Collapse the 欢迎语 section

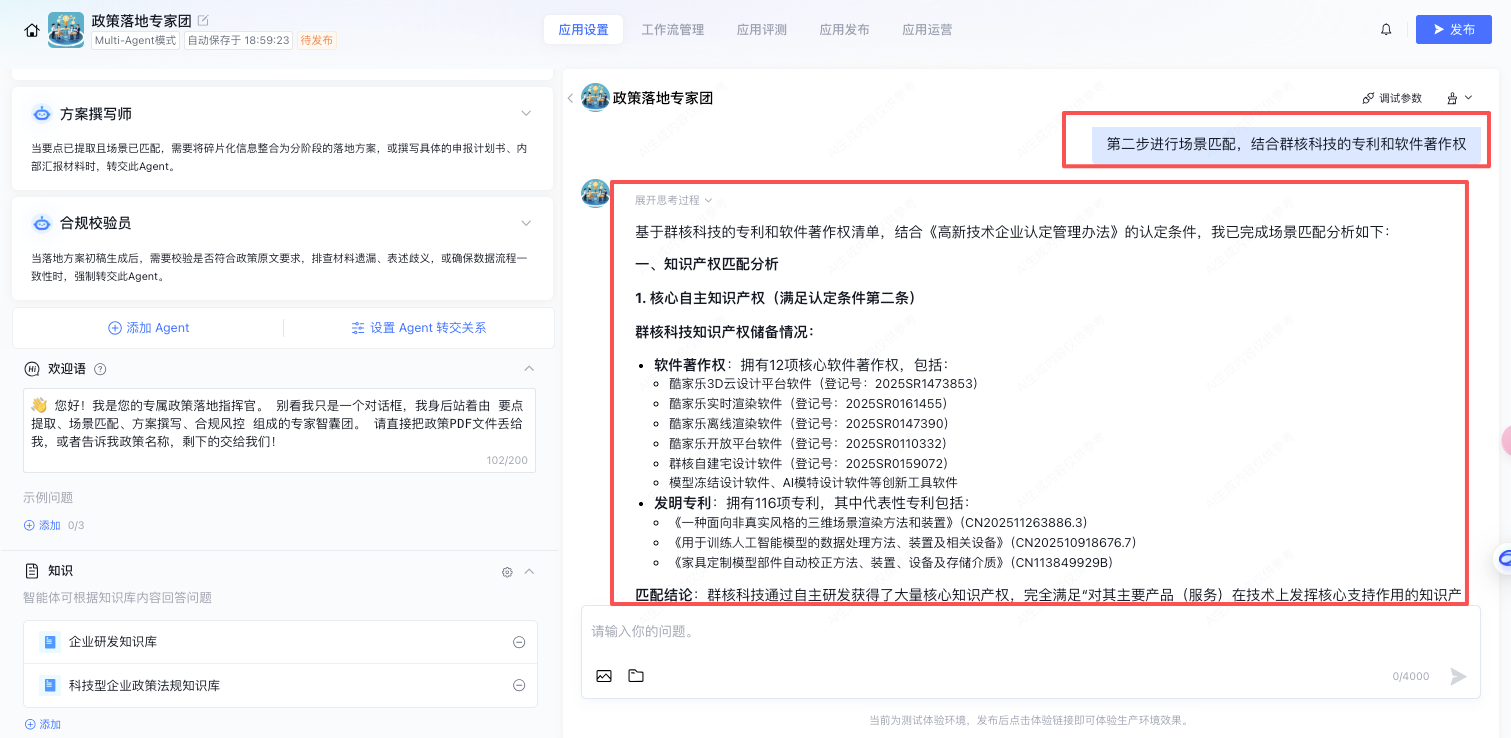(x=530, y=369)
